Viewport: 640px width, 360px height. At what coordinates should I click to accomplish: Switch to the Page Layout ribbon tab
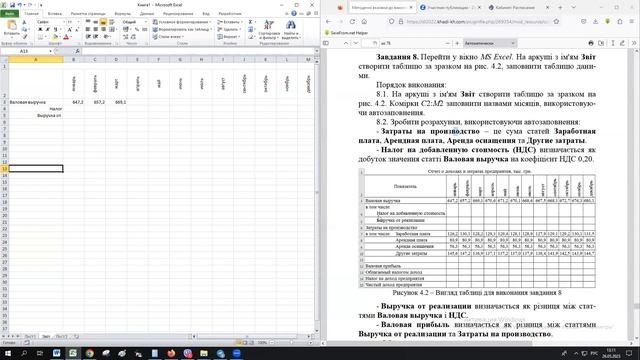tap(88, 13)
